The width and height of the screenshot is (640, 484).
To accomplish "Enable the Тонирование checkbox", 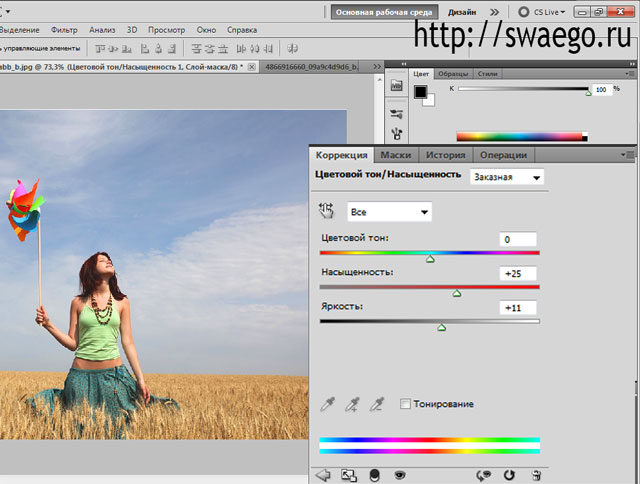I will pyautogui.click(x=405, y=404).
